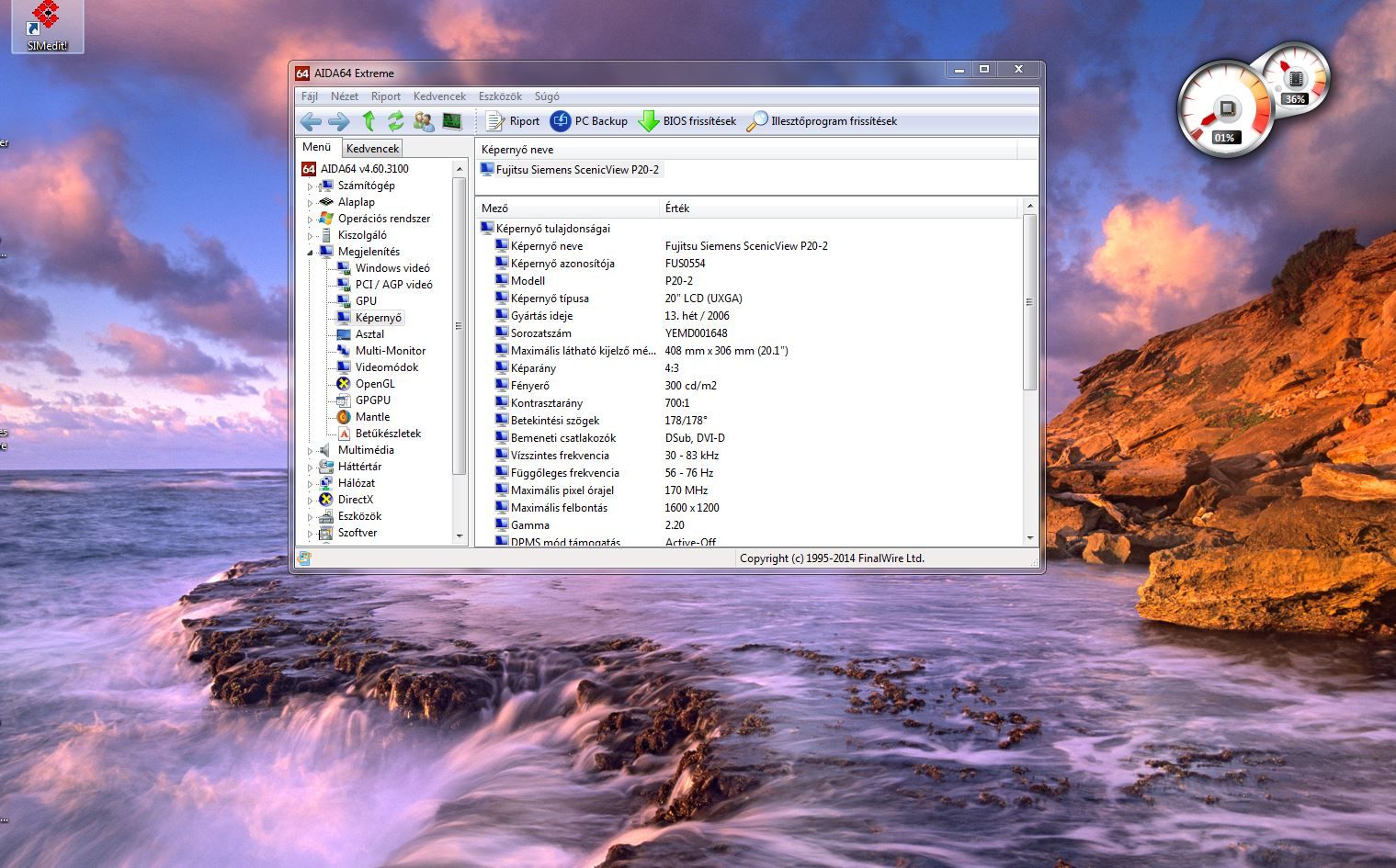Click the green Up arrow toolbar icon

(369, 121)
